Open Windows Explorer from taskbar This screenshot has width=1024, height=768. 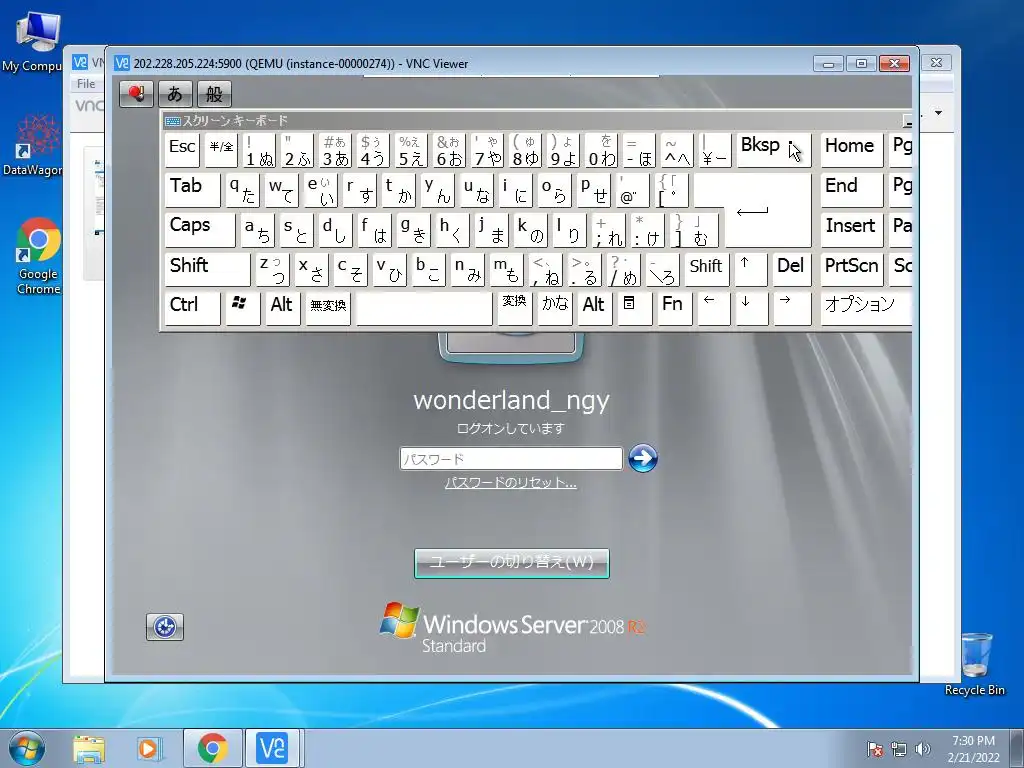point(89,748)
